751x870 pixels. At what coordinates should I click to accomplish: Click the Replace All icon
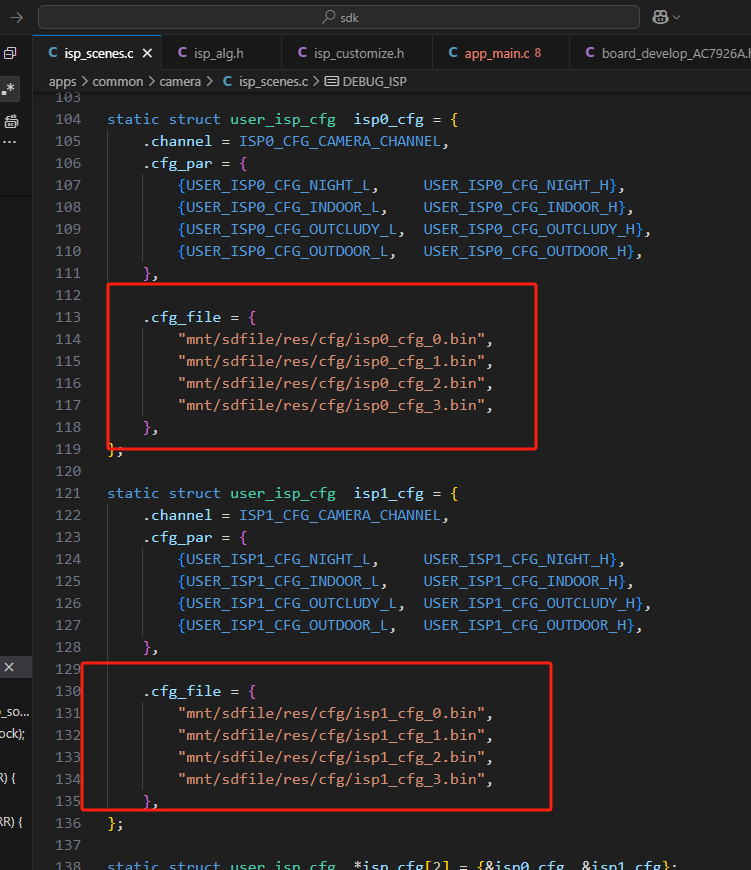pos(11,122)
